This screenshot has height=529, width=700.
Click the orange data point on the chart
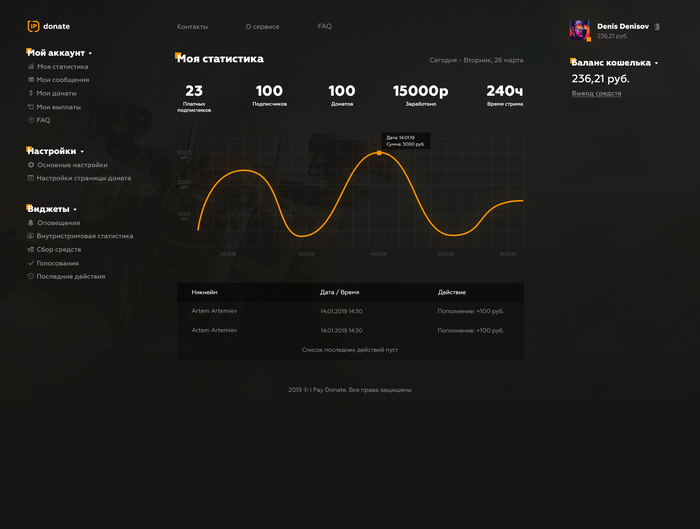(379, 153)
